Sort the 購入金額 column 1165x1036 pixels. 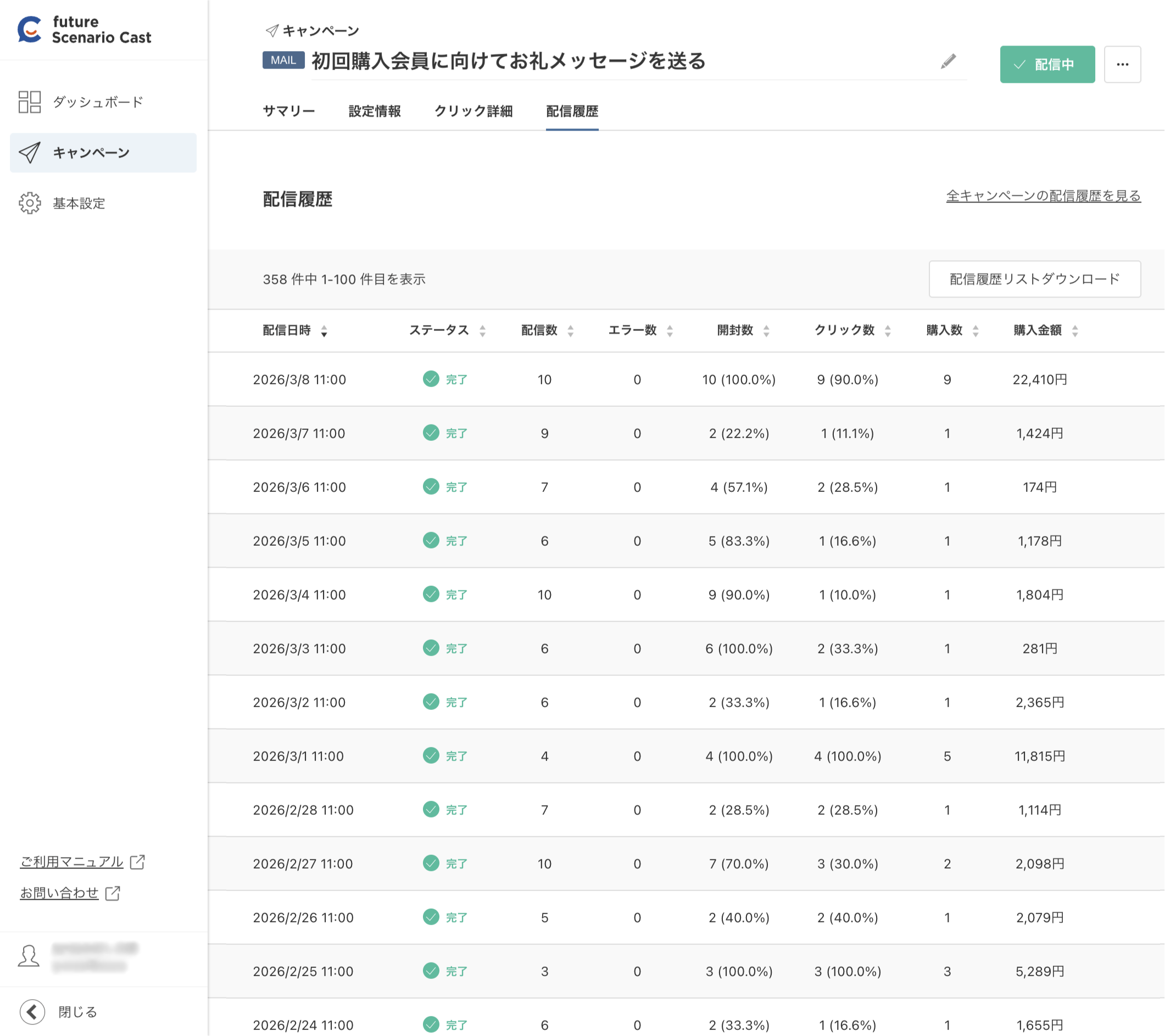[x=1075, y=331]
